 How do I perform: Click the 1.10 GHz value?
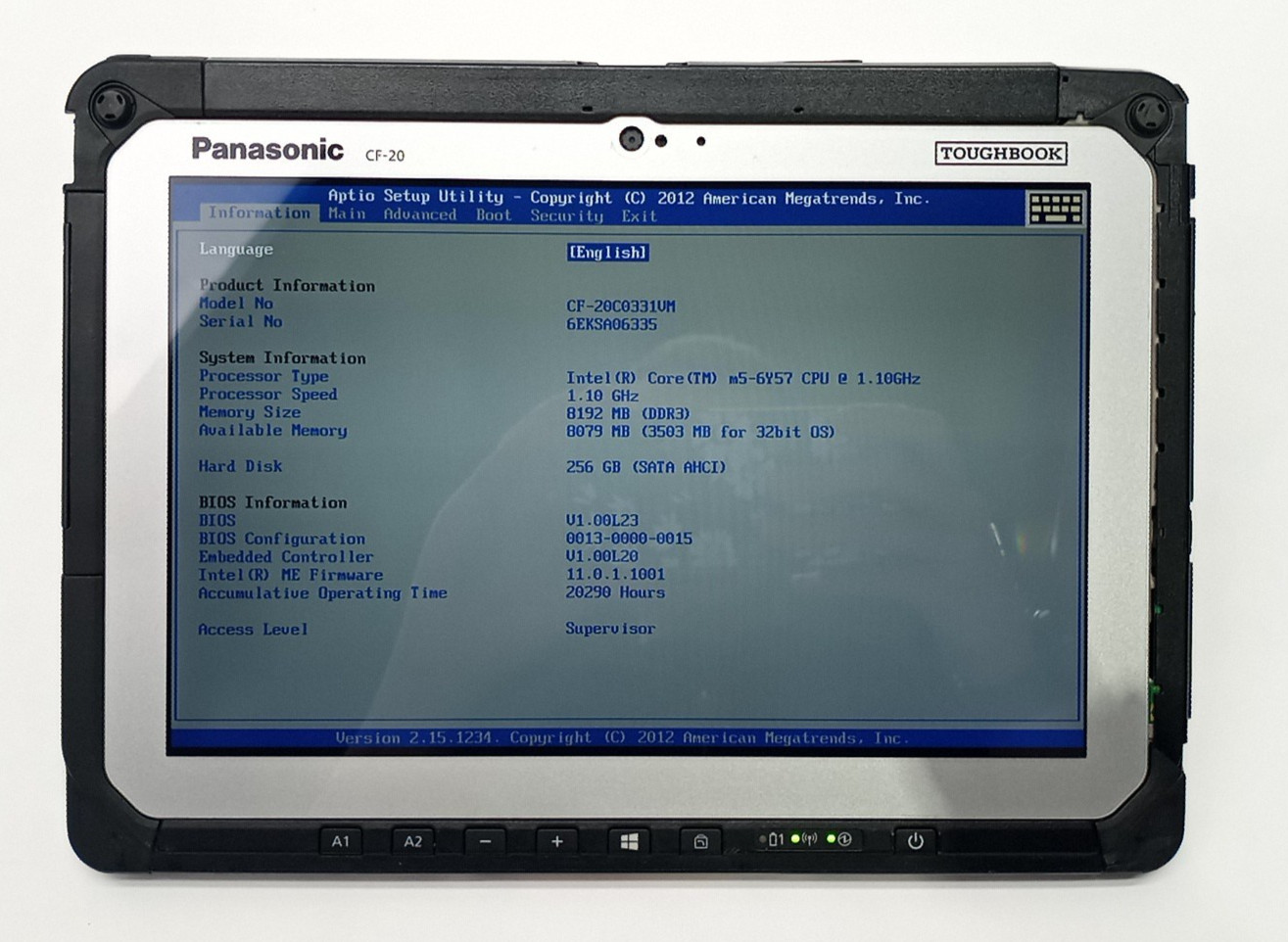click(602, 396)
